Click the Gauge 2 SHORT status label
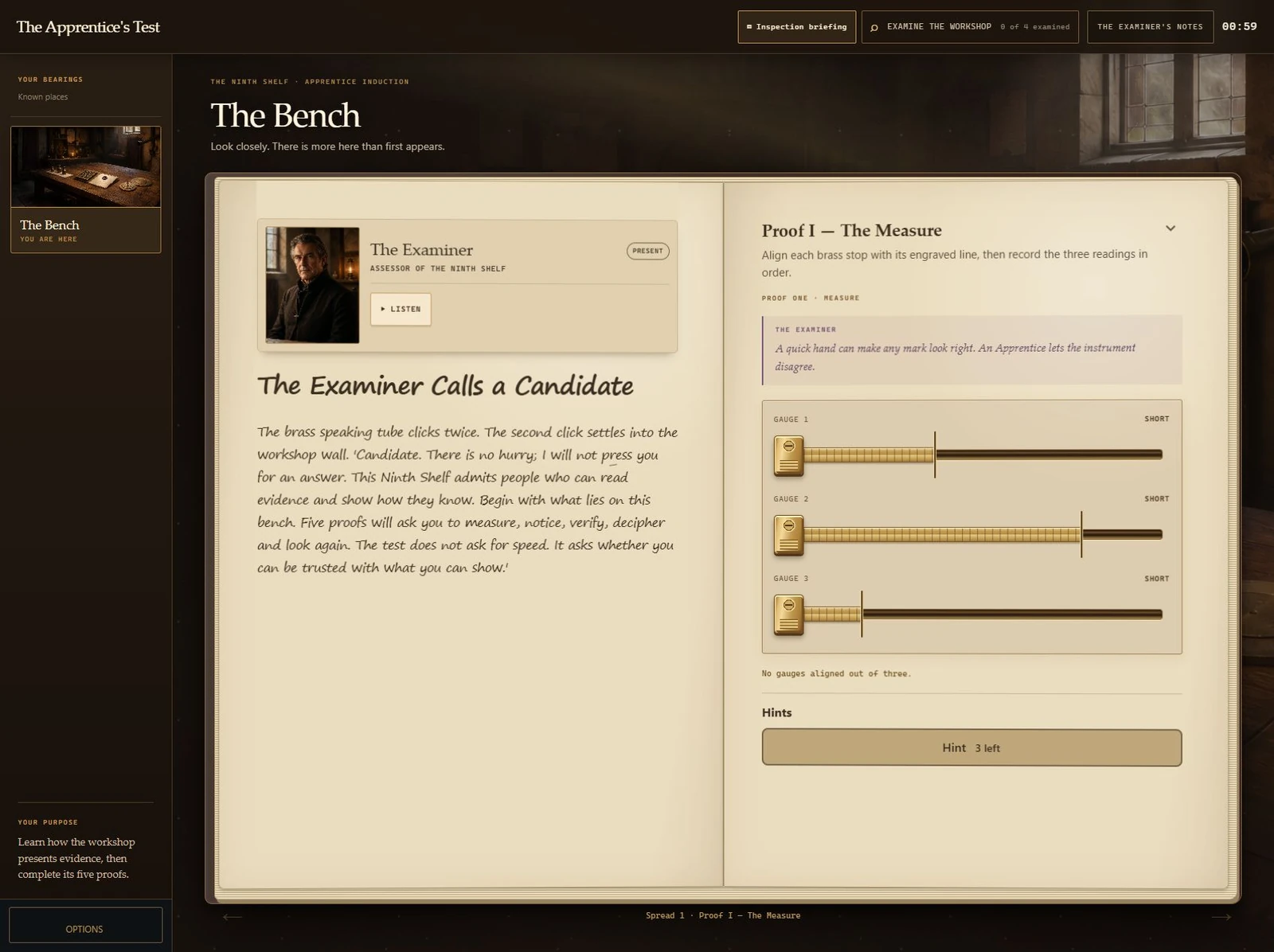1274x952 pixels. (1157, 498)
